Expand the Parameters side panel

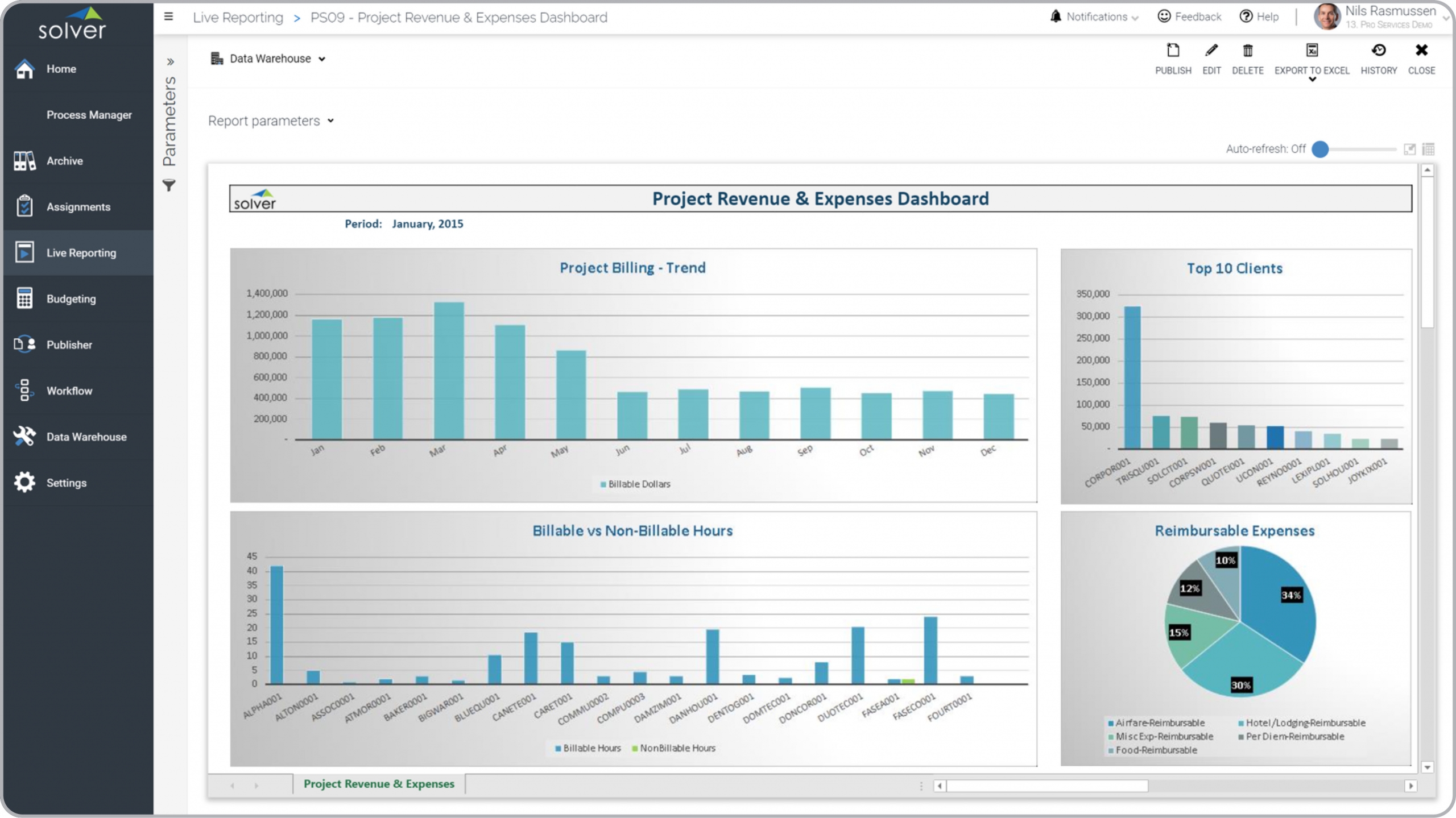coord(170,61)
